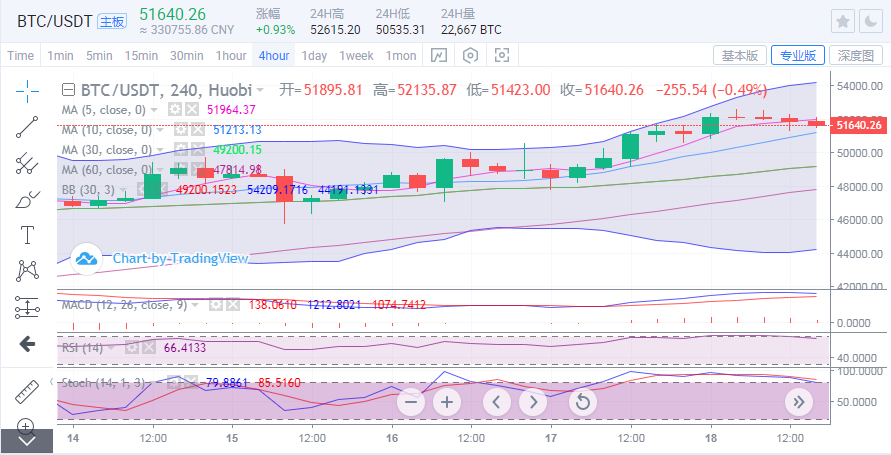Select the trend line drawing tool
Image resolution: width=891 pixels, height=455 pixels.
(x=28, y=126)
